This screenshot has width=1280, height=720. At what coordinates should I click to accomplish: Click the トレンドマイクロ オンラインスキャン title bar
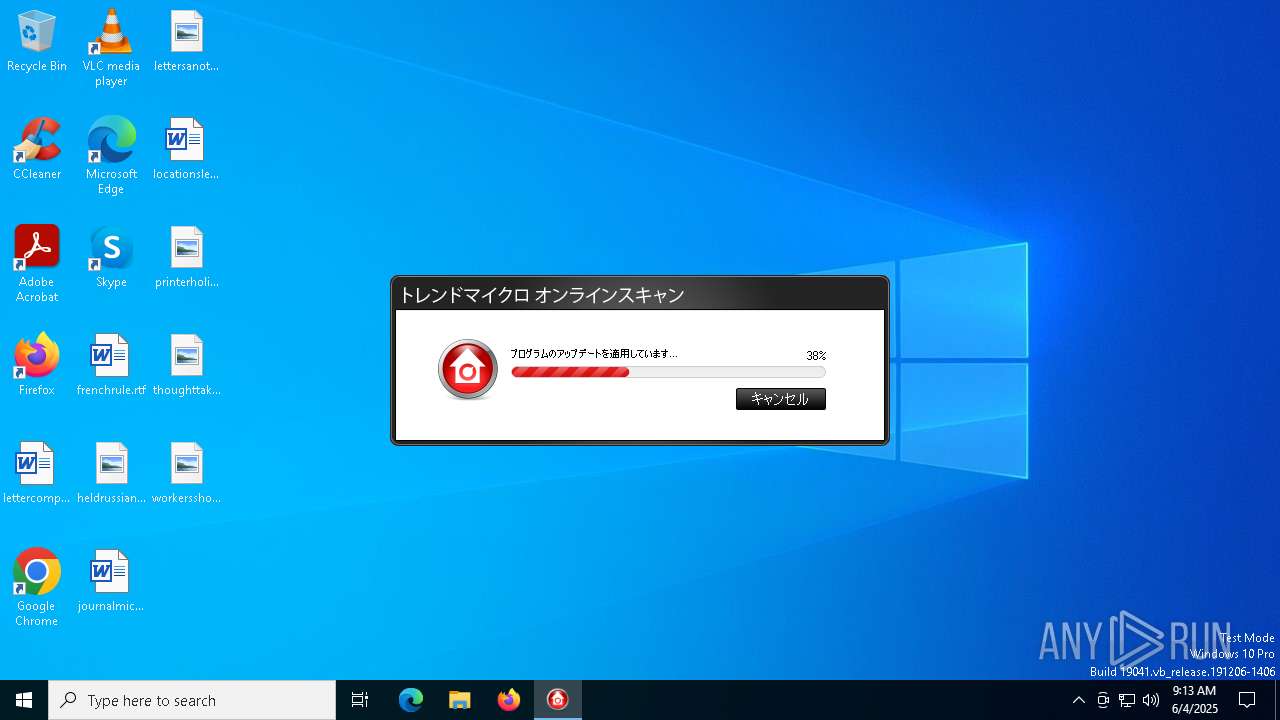tap(640, 295)
